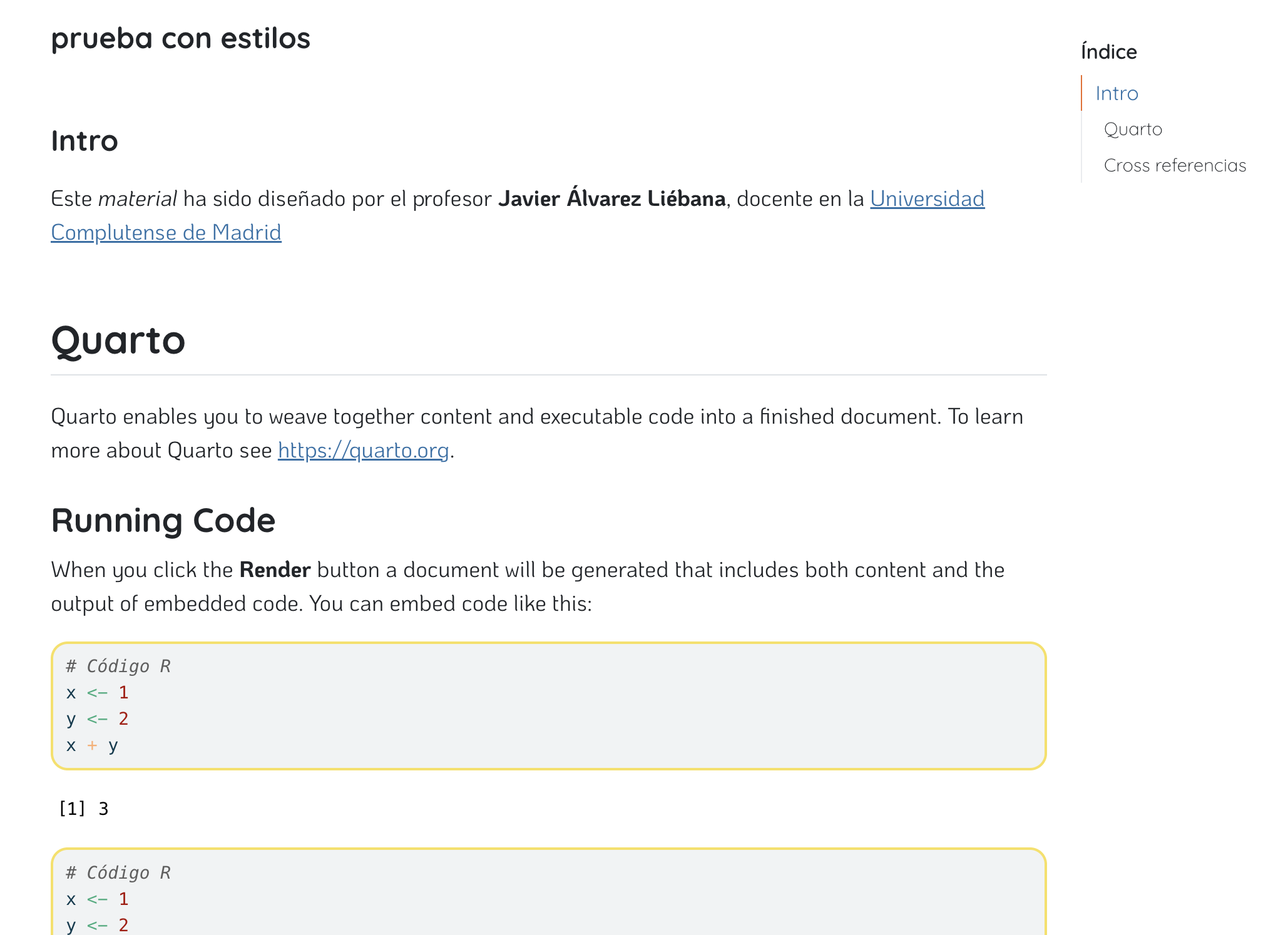Click the "x + y" line in first code block
The height and width of the screenshot is (935, 1288).
coord(92,745)
